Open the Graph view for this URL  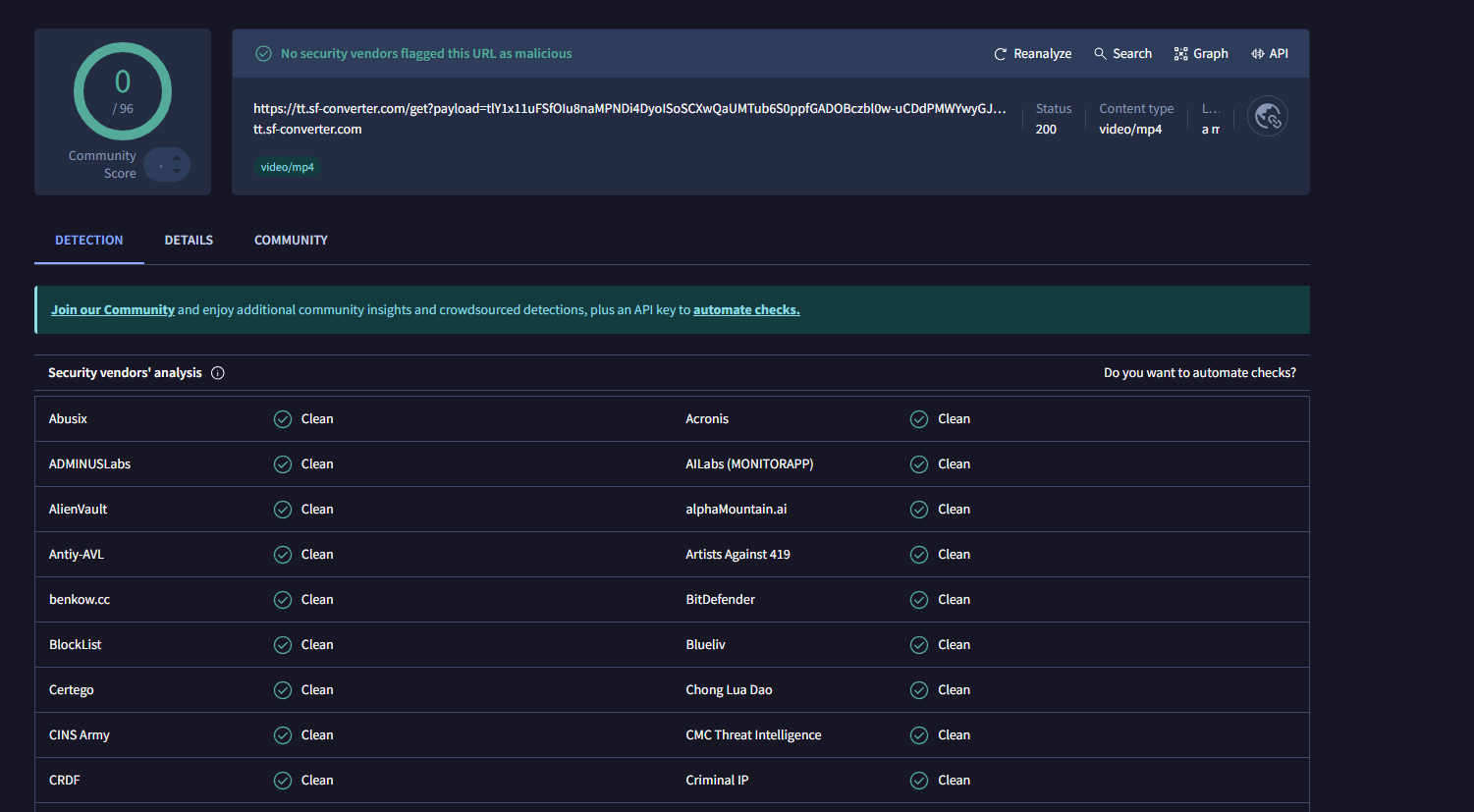(x=1201, y=54)
